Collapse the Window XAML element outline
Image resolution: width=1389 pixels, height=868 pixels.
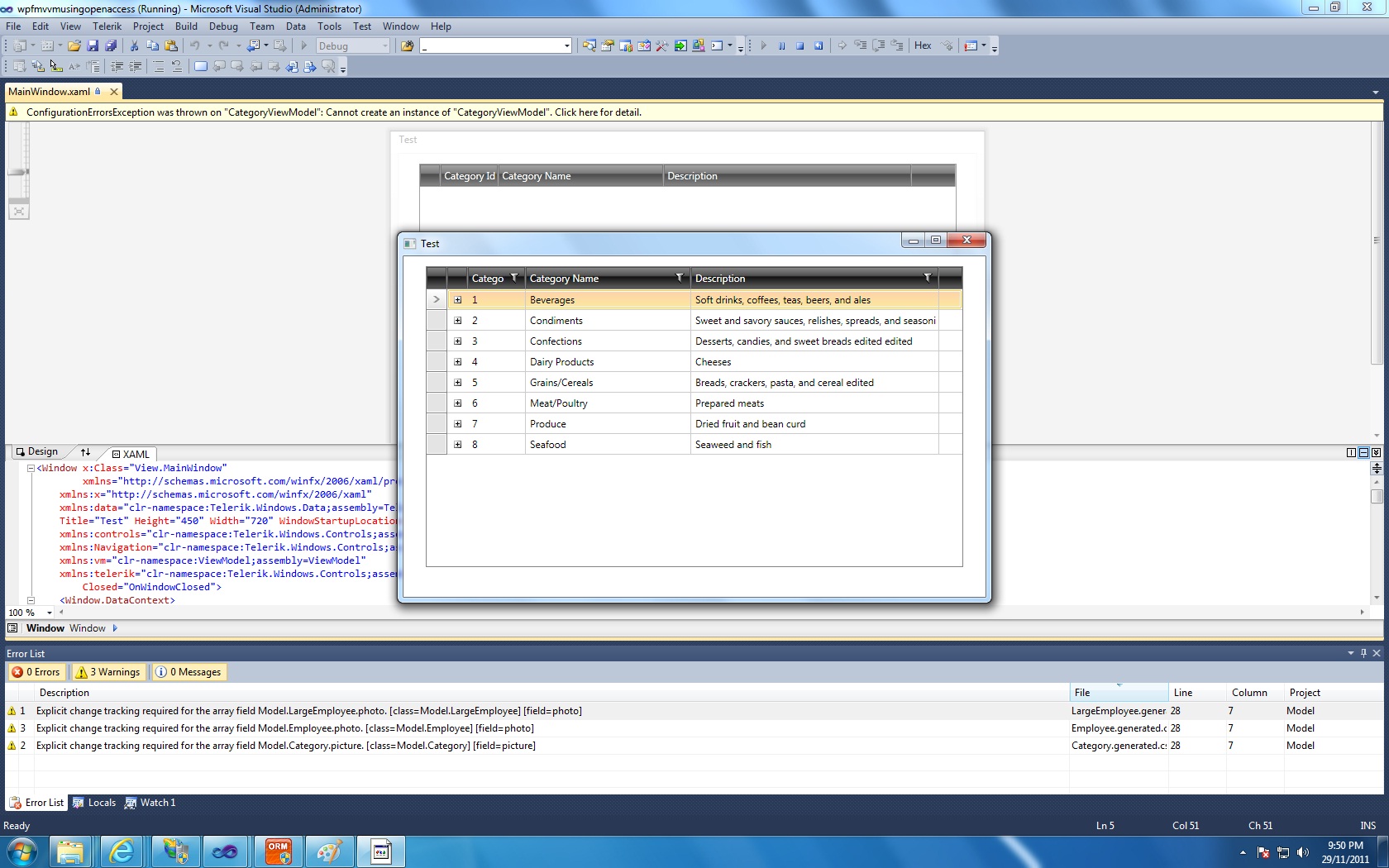coord(31,468)
